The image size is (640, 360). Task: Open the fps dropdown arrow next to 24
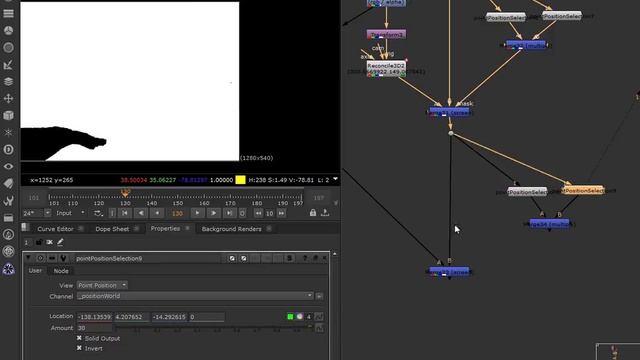pos(47,213)
